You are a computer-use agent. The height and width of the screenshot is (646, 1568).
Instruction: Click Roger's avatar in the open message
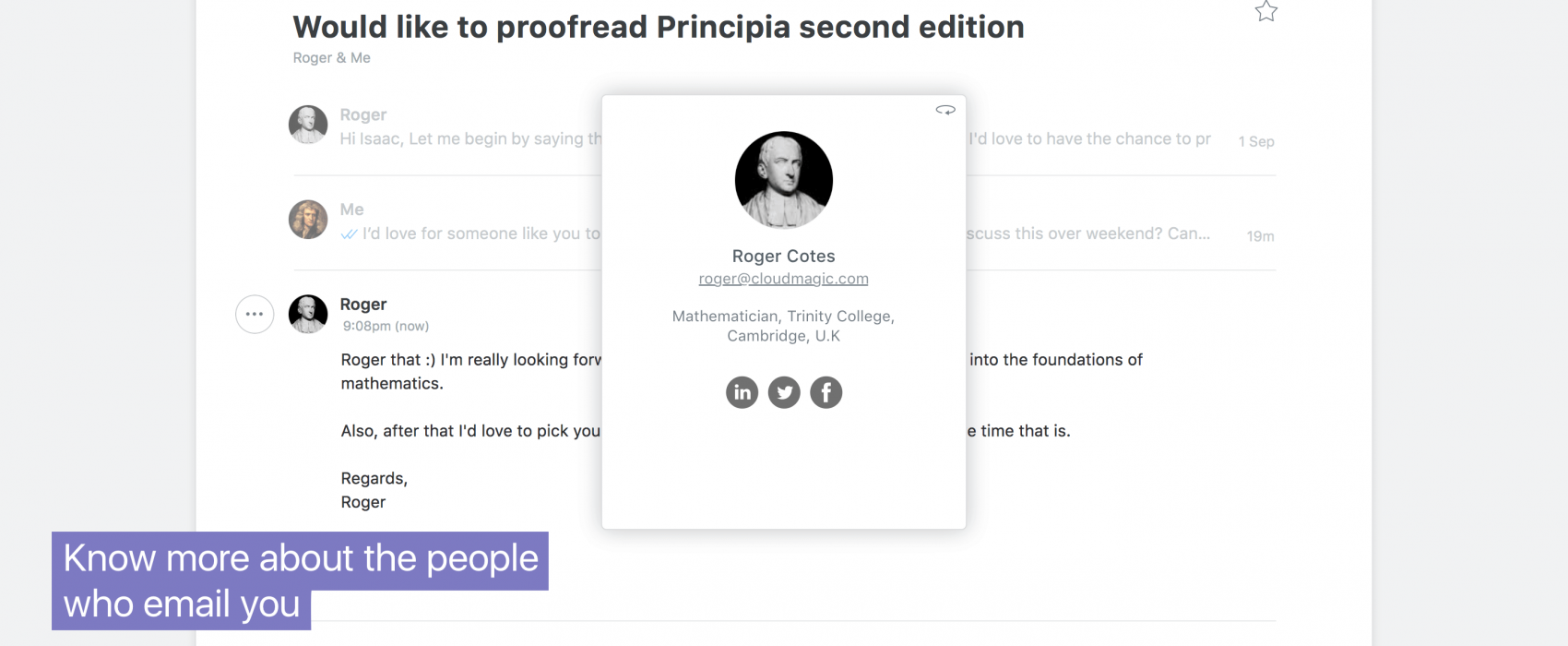tap(308, 314)
